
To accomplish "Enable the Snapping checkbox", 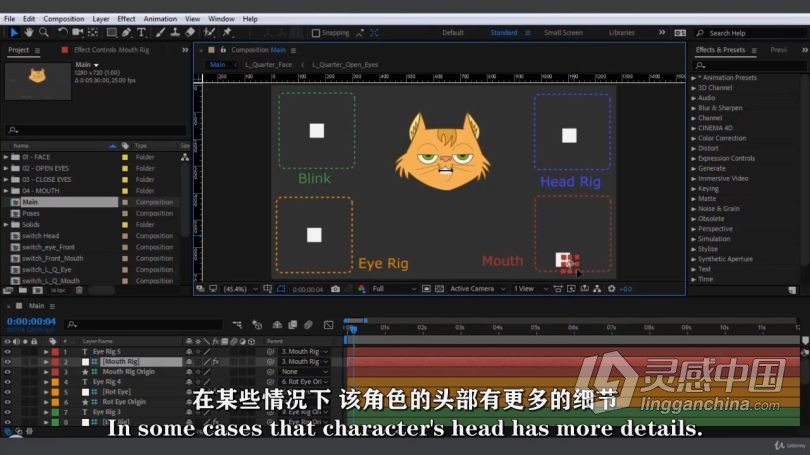I will (x=316, y=33).
